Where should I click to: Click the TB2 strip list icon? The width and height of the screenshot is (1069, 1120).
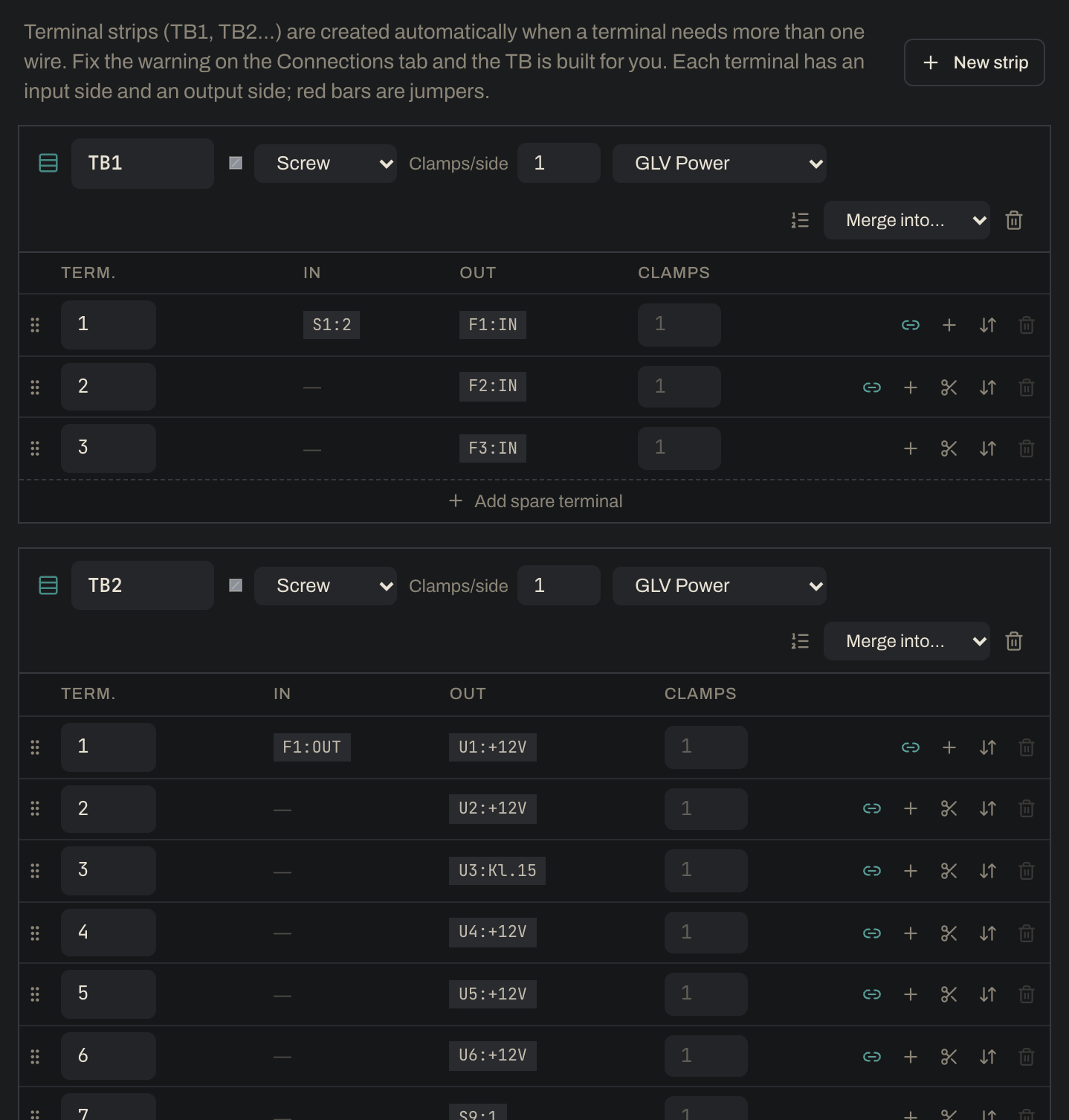pyautogui.click(x=48, y=585)
